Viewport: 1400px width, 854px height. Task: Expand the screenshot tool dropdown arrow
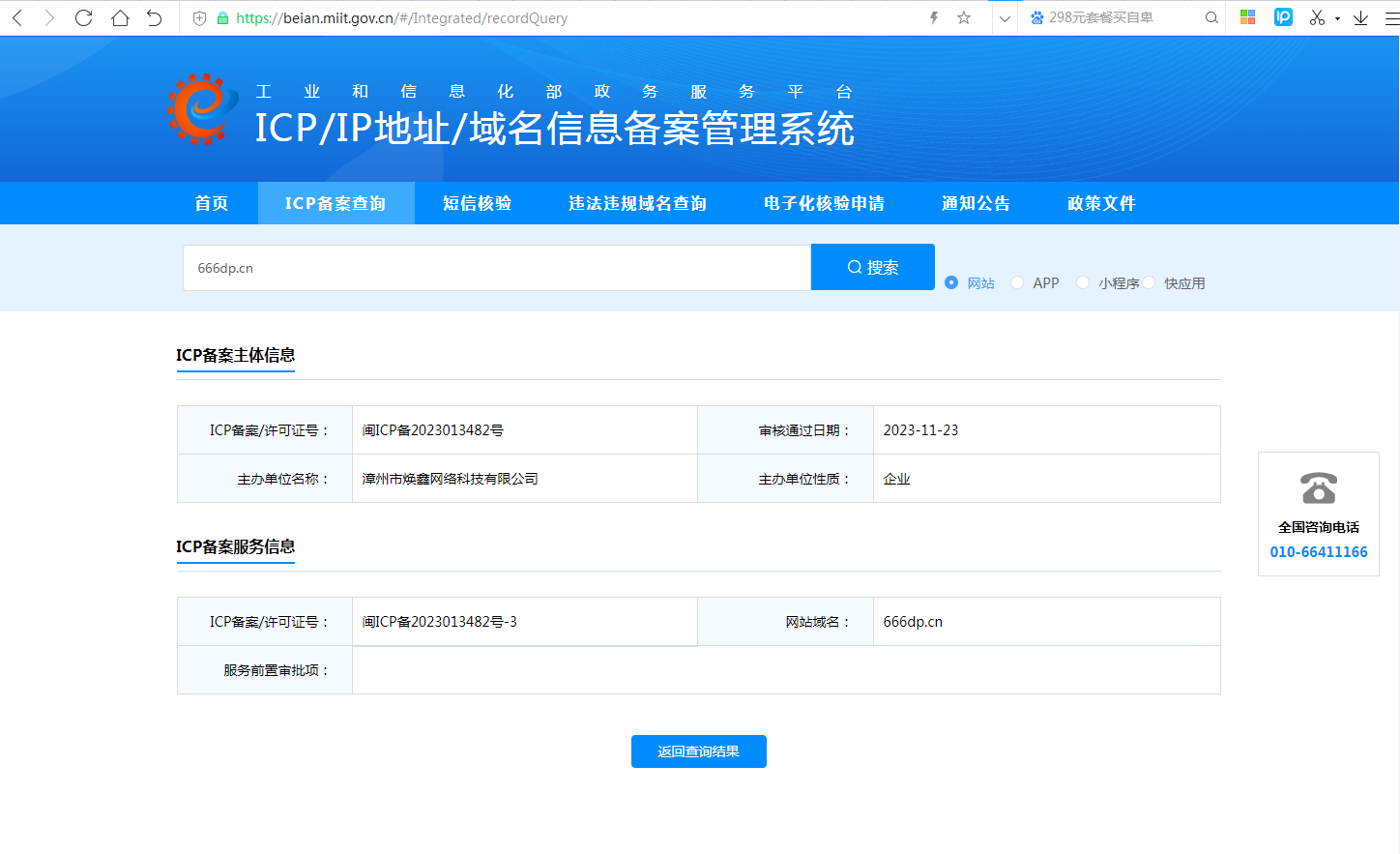pyautogui.click(x=1337, y=18)
